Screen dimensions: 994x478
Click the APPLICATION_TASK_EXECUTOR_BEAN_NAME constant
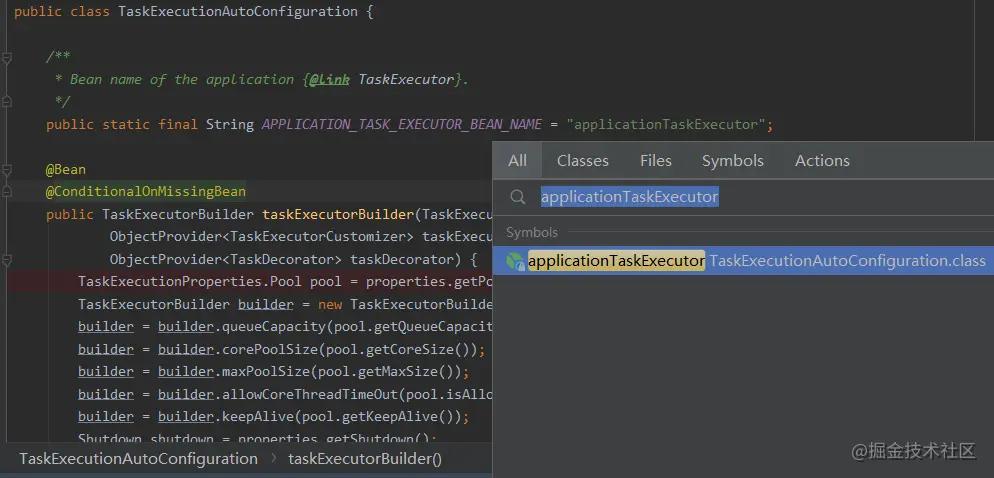[x=402, y=124]
